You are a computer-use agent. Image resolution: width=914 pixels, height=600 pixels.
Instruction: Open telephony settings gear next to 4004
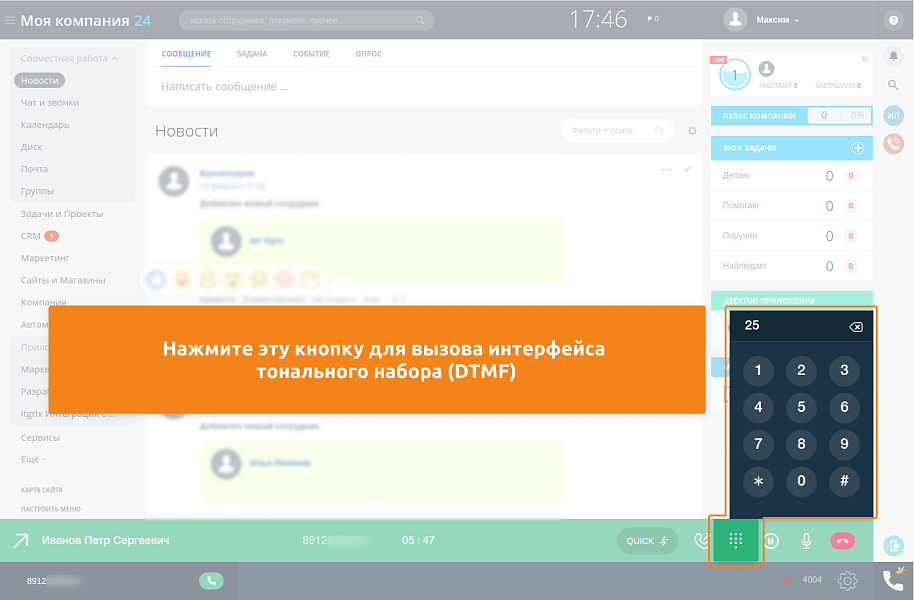tap(846, 579)
